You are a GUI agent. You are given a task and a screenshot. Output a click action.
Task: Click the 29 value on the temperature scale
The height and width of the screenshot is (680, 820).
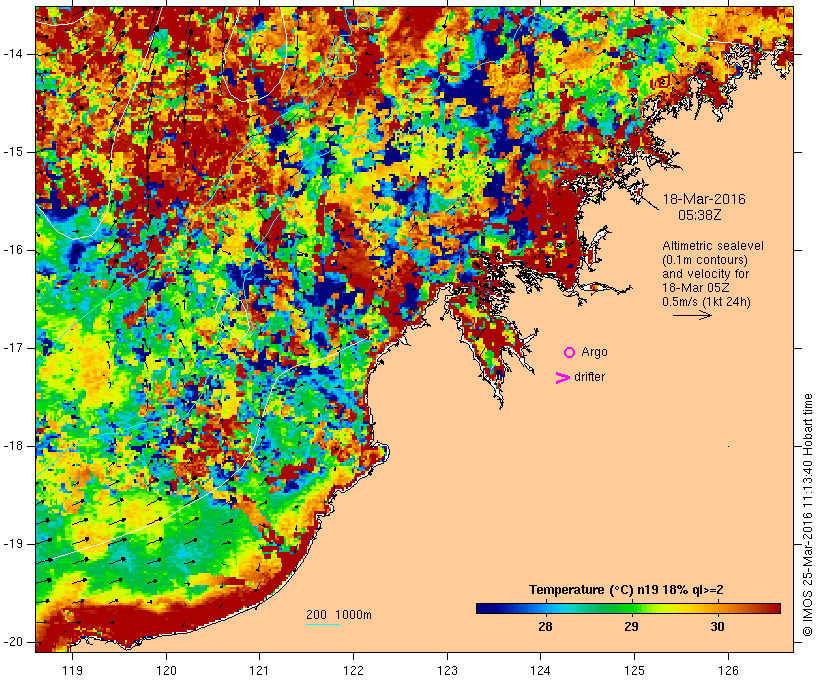point(631,627)
